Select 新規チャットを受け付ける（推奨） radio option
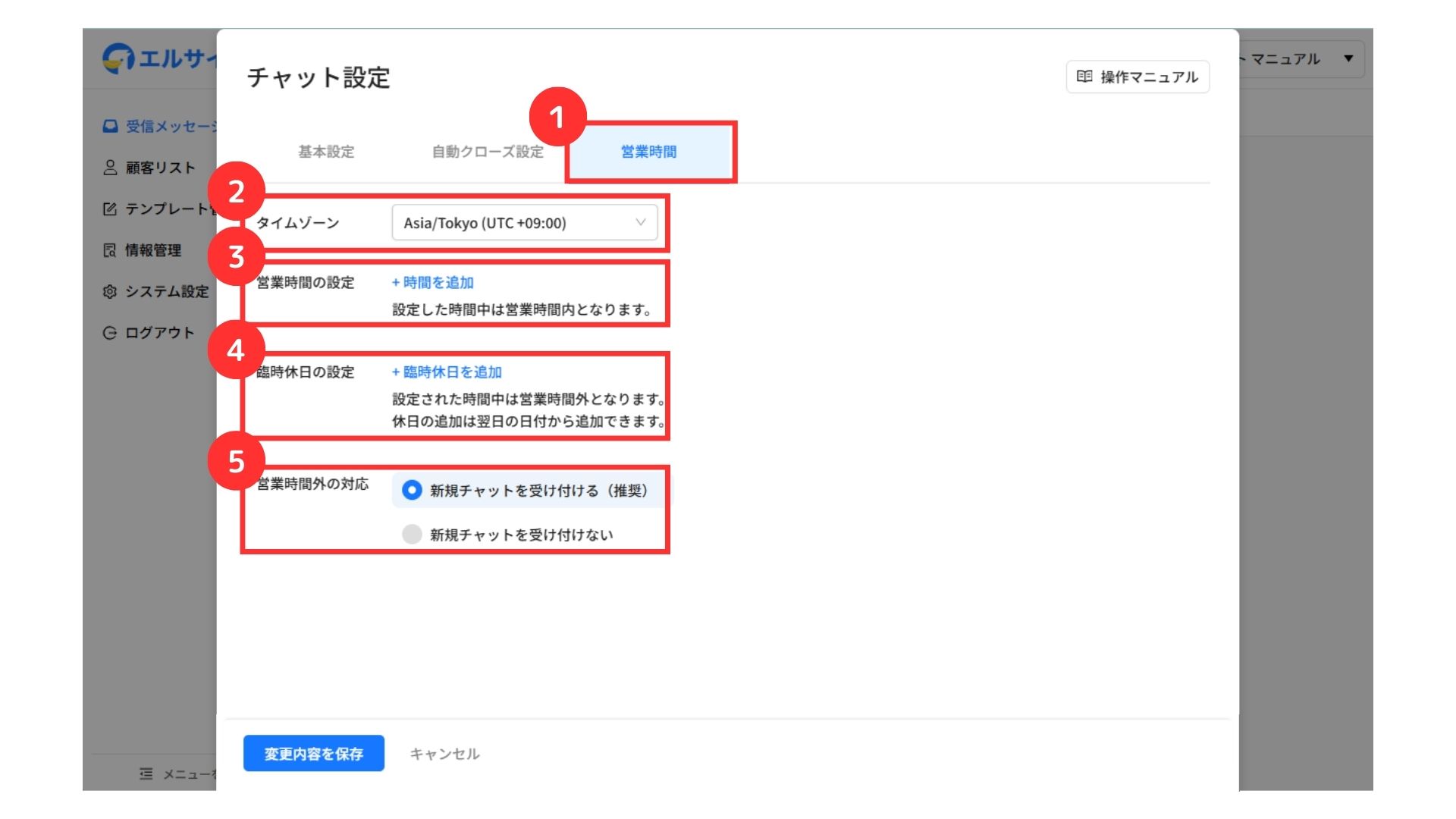 coord(412,491)
